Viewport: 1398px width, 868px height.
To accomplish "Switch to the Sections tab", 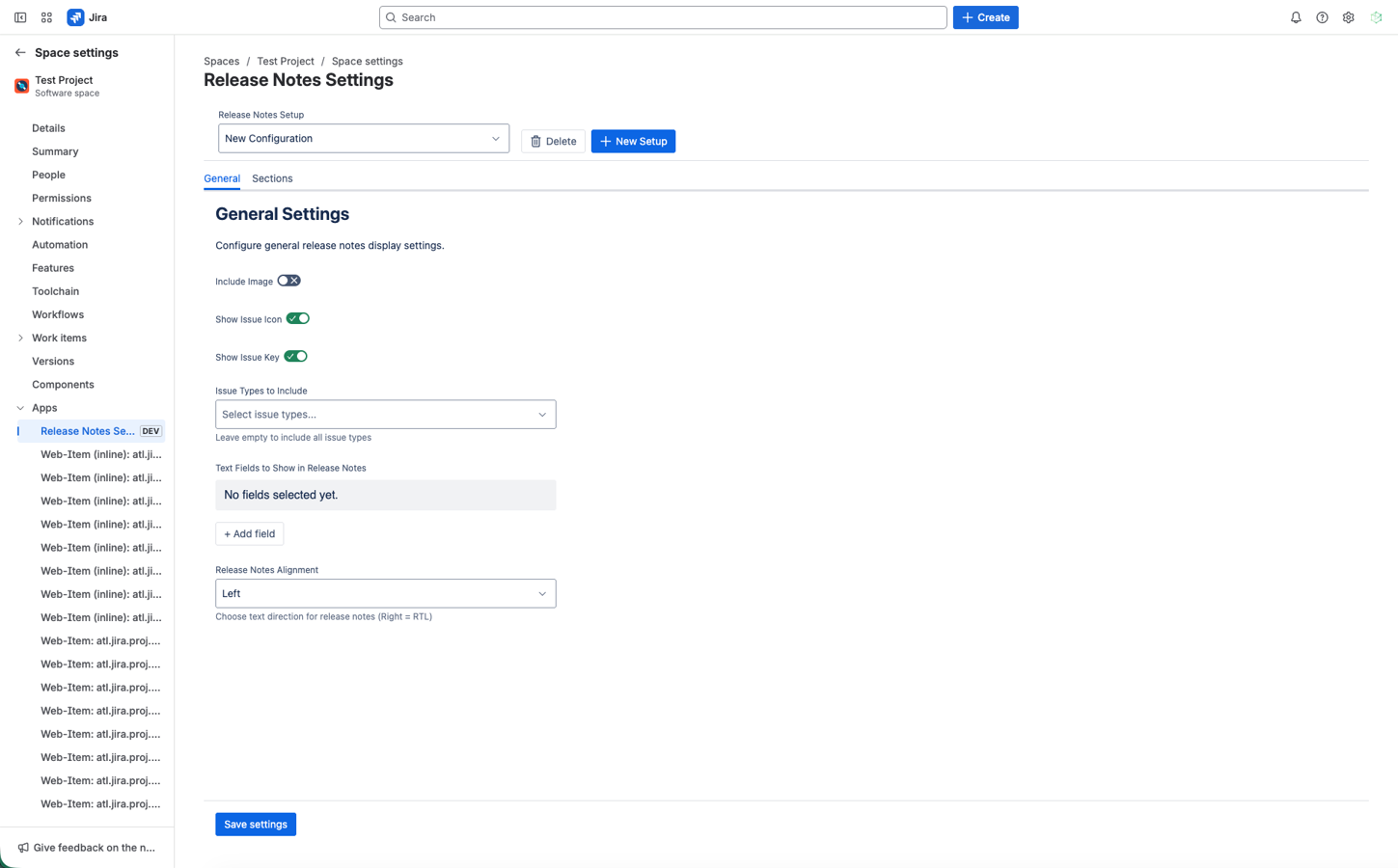I will [x=272, y=178].
